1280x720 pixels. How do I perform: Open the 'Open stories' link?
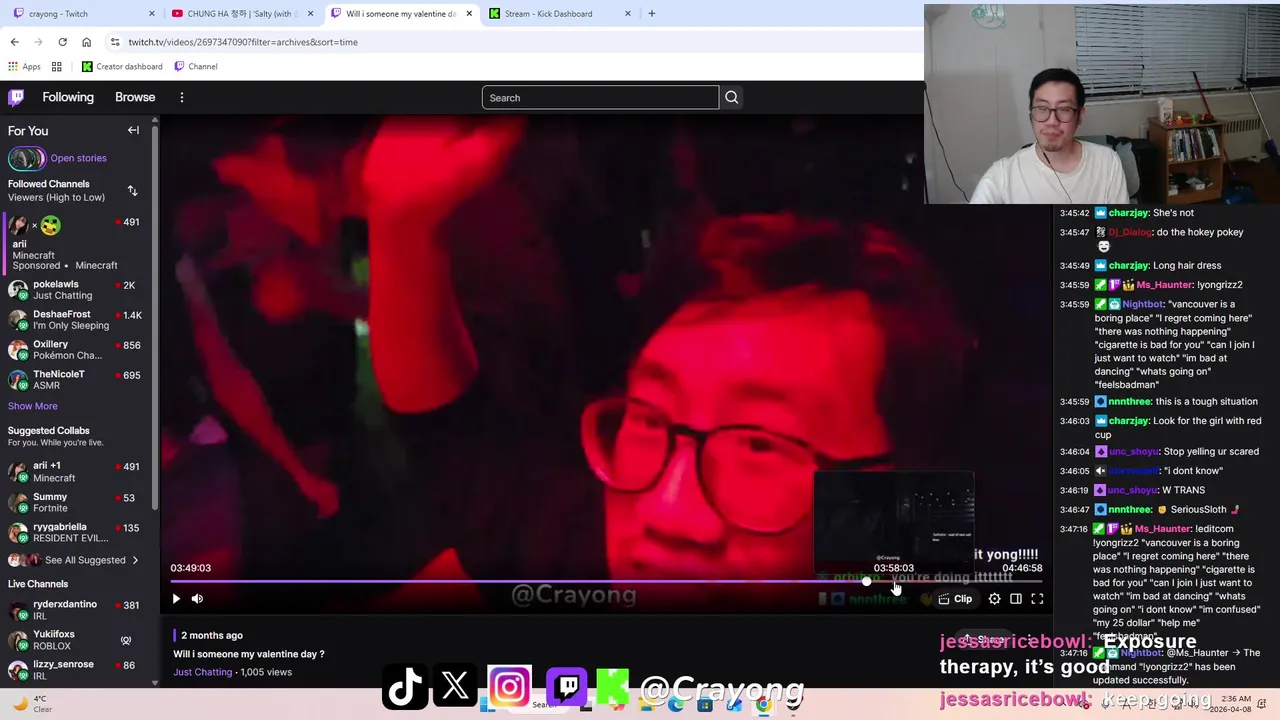pos(78,158)
